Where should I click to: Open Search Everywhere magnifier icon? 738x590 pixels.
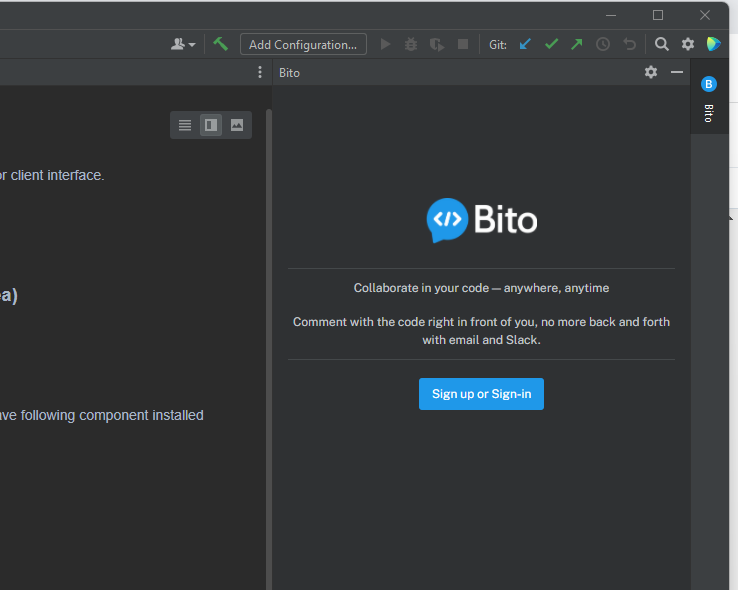pyautogui.click(x=662, y=44)
